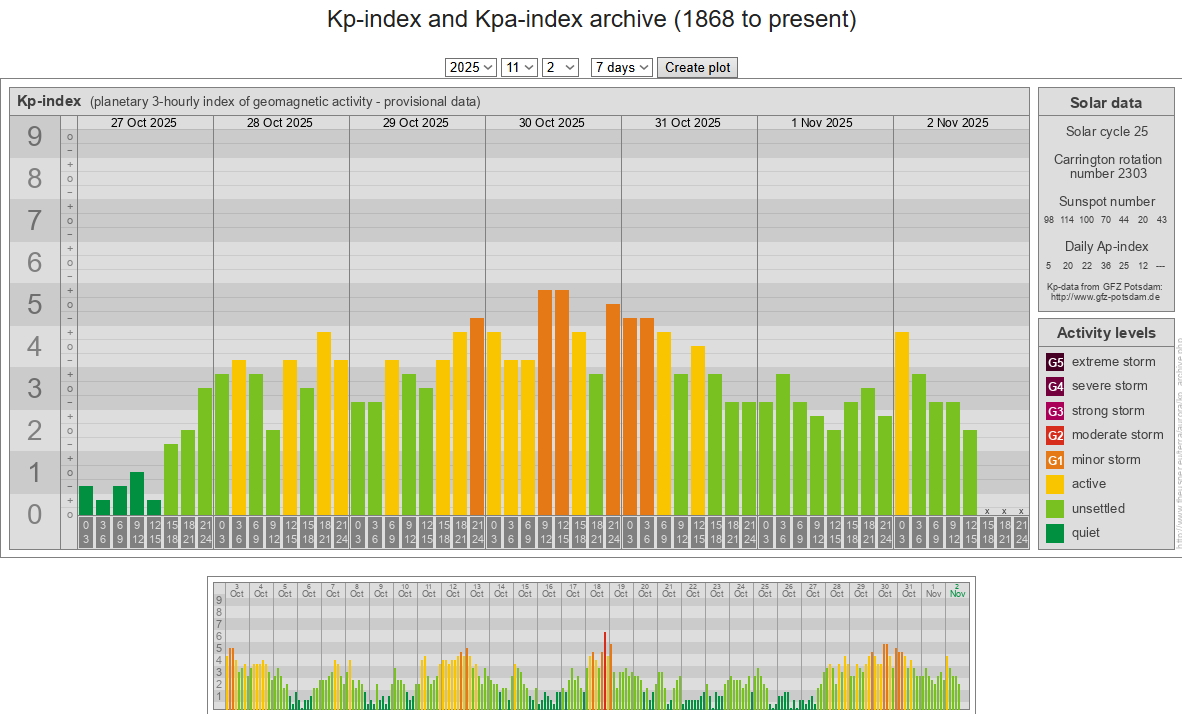Click the 'strong storm' legend label
Image resolution: width=1182 pixels, height=714 pixels.
[1108, 410]
